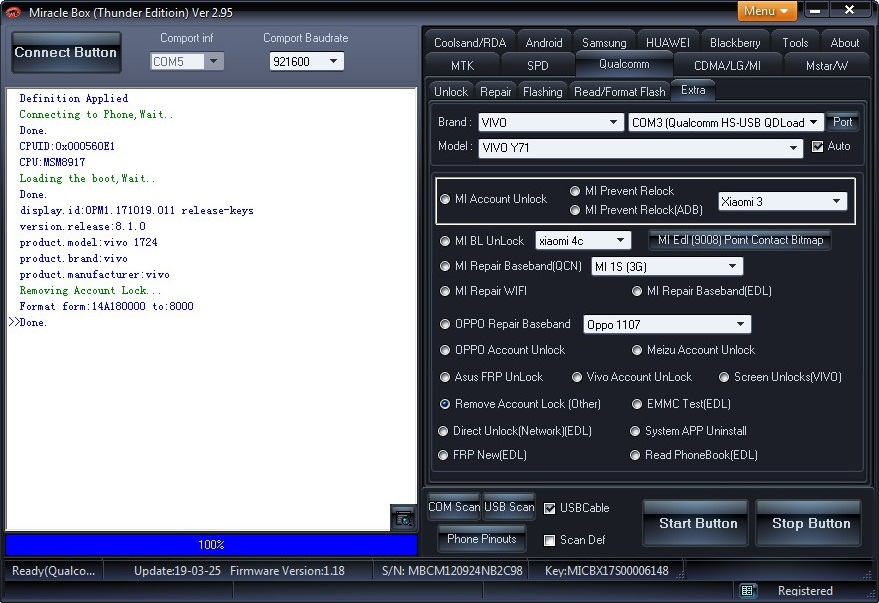Open the Read/Format Flash sub-tab
This screenshot has width=879, height=603.
[x=619, y=91]
